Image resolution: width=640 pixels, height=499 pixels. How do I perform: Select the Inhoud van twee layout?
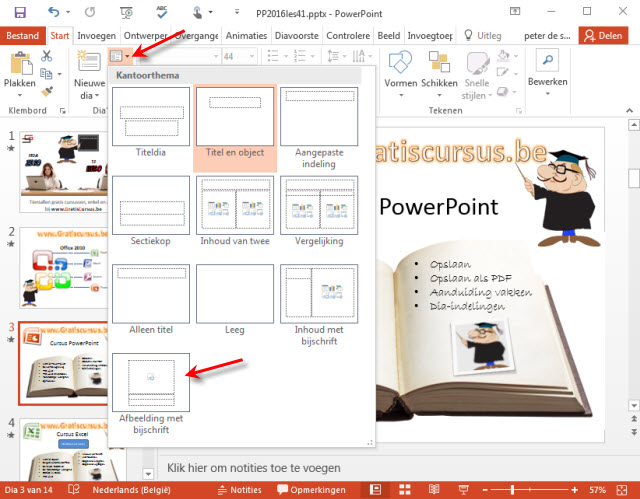[235, 211]
